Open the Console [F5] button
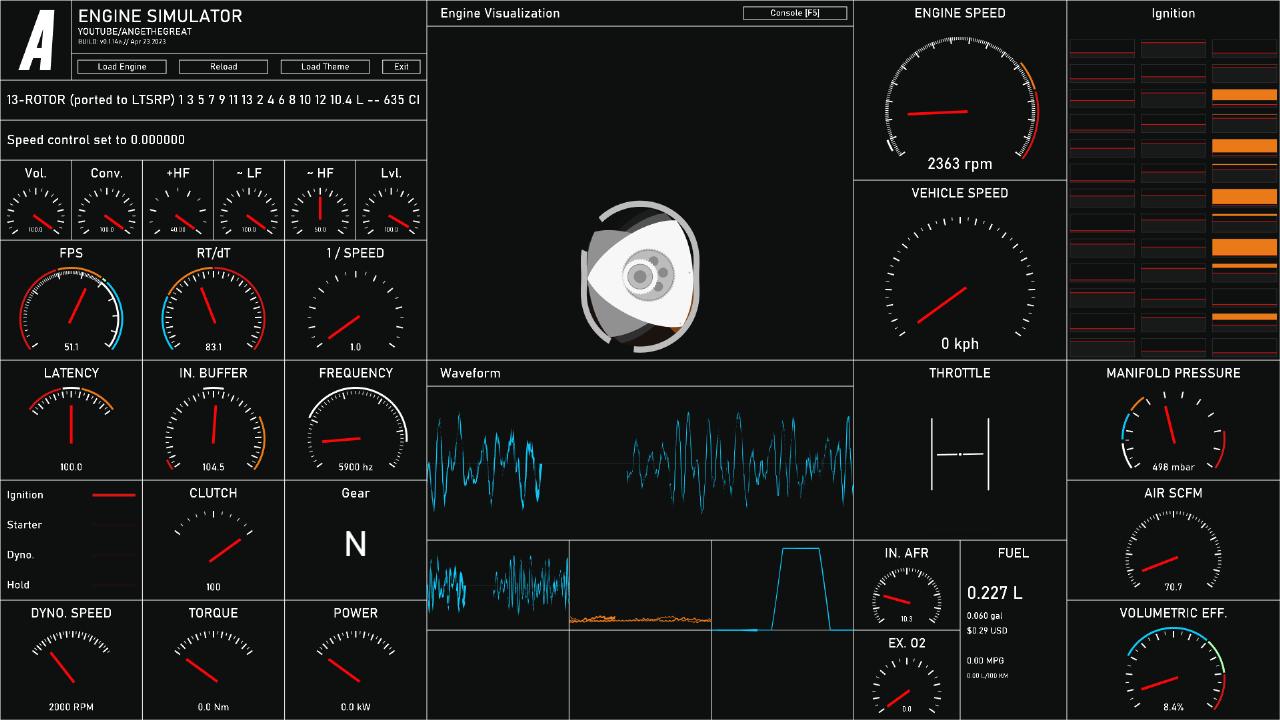 point(795,13)
